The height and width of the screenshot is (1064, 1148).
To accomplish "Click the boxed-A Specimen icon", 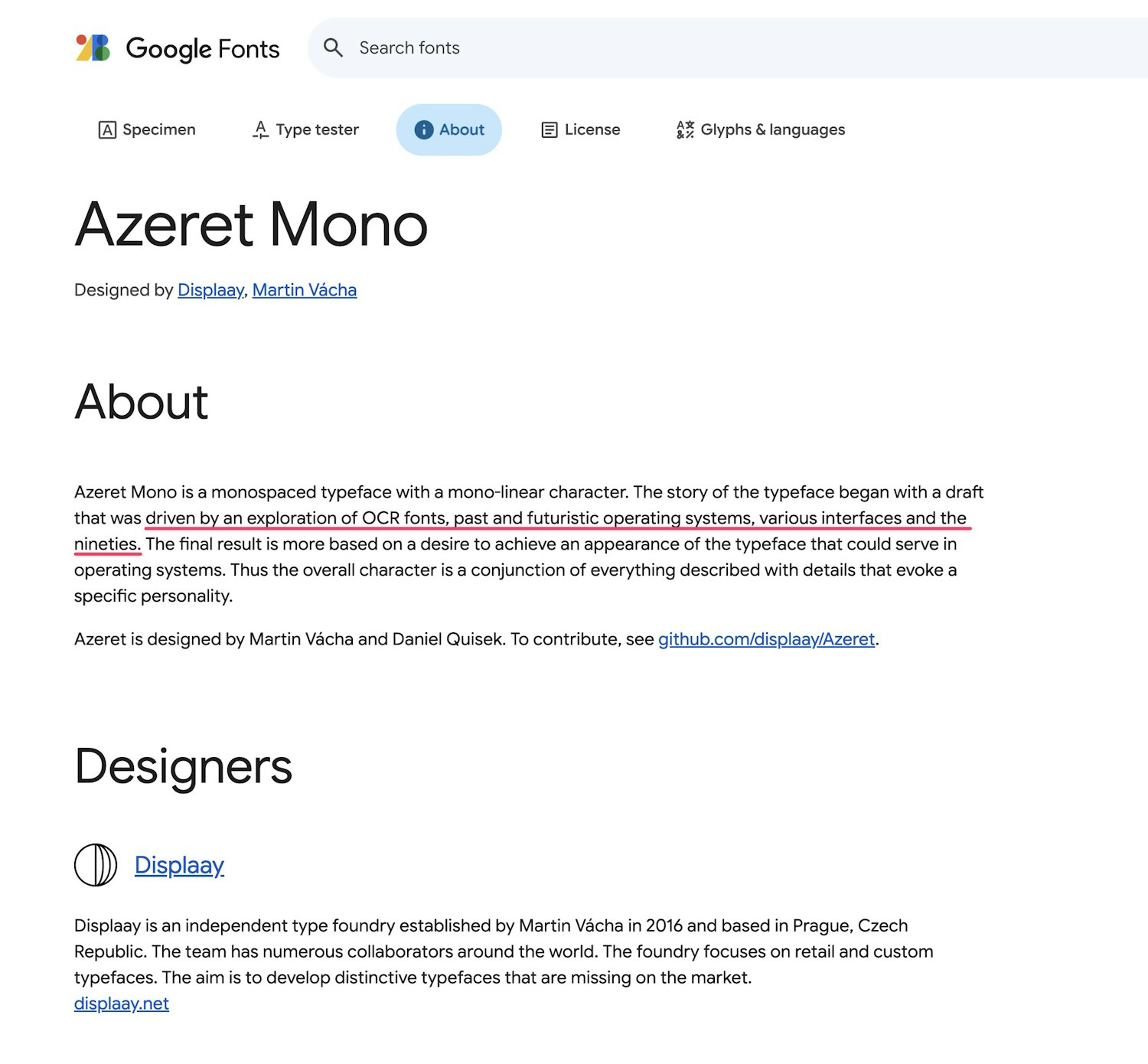I will tap(108, 129).
